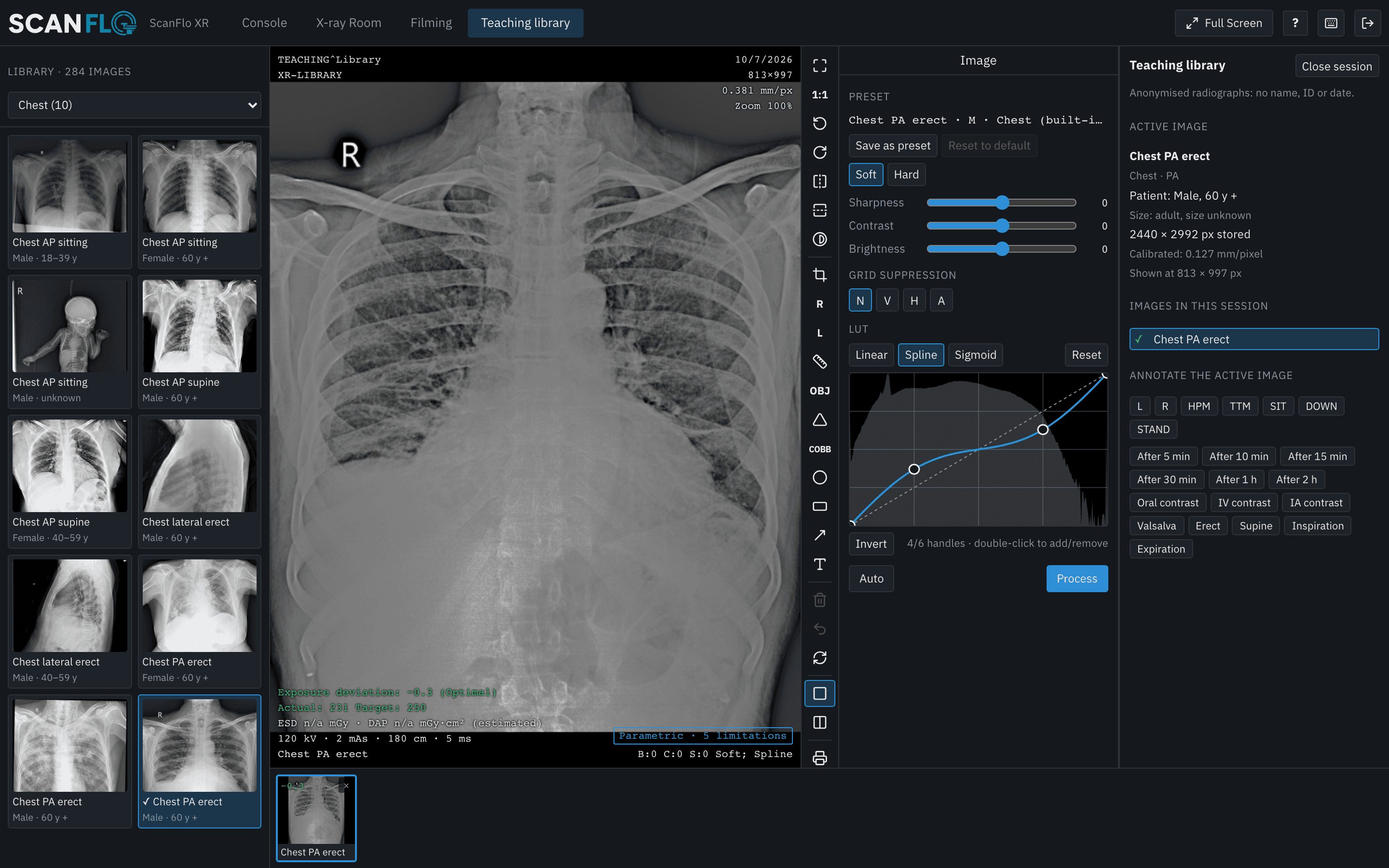The height and width of the screenshot is (868, 1389).
Task: Click the help question mark button
Action: click(x=1295, y=23)
